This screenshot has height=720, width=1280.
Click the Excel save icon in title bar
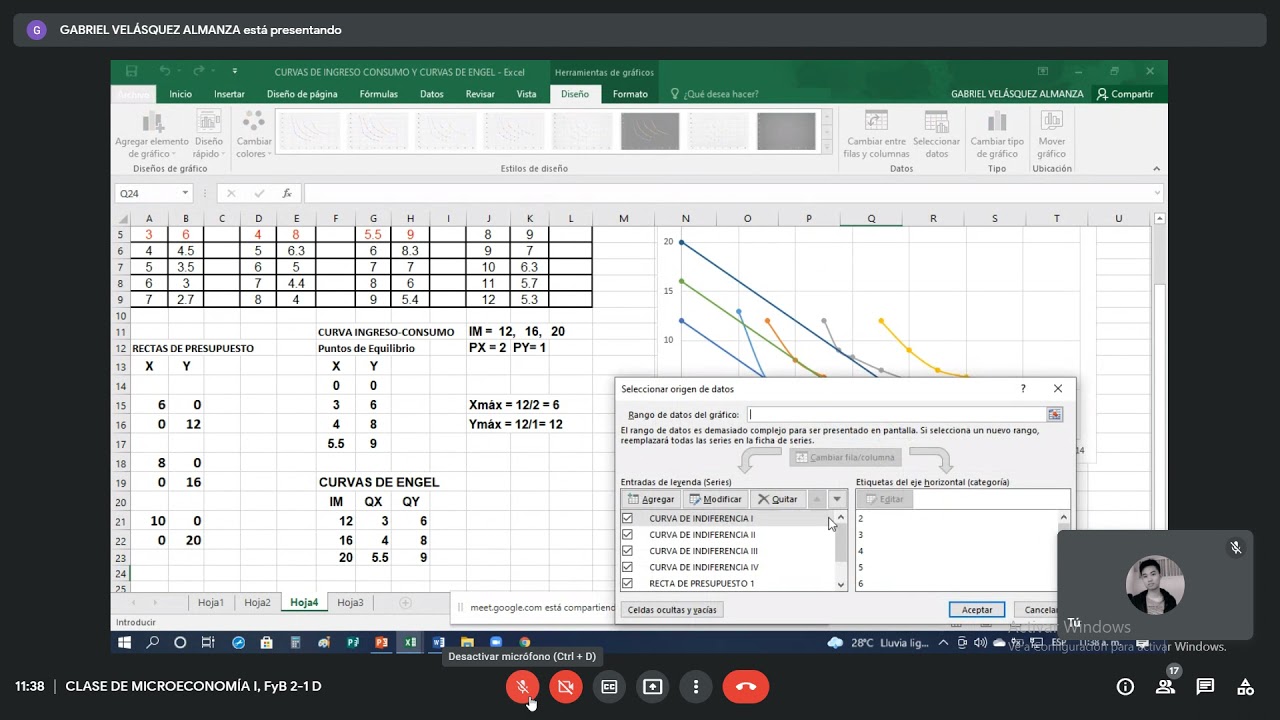point(131,71)
